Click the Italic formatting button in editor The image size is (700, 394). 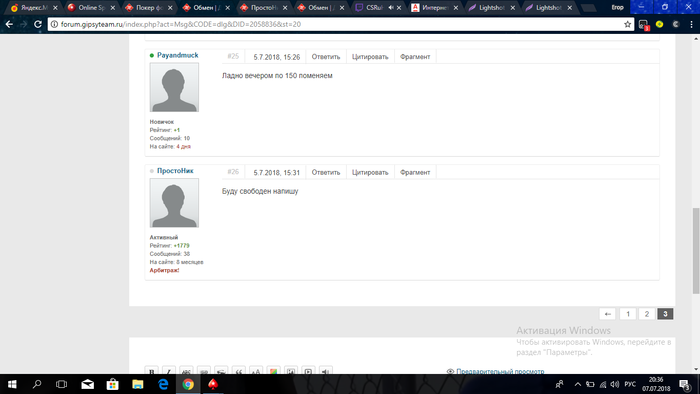(x=169, y=371)
